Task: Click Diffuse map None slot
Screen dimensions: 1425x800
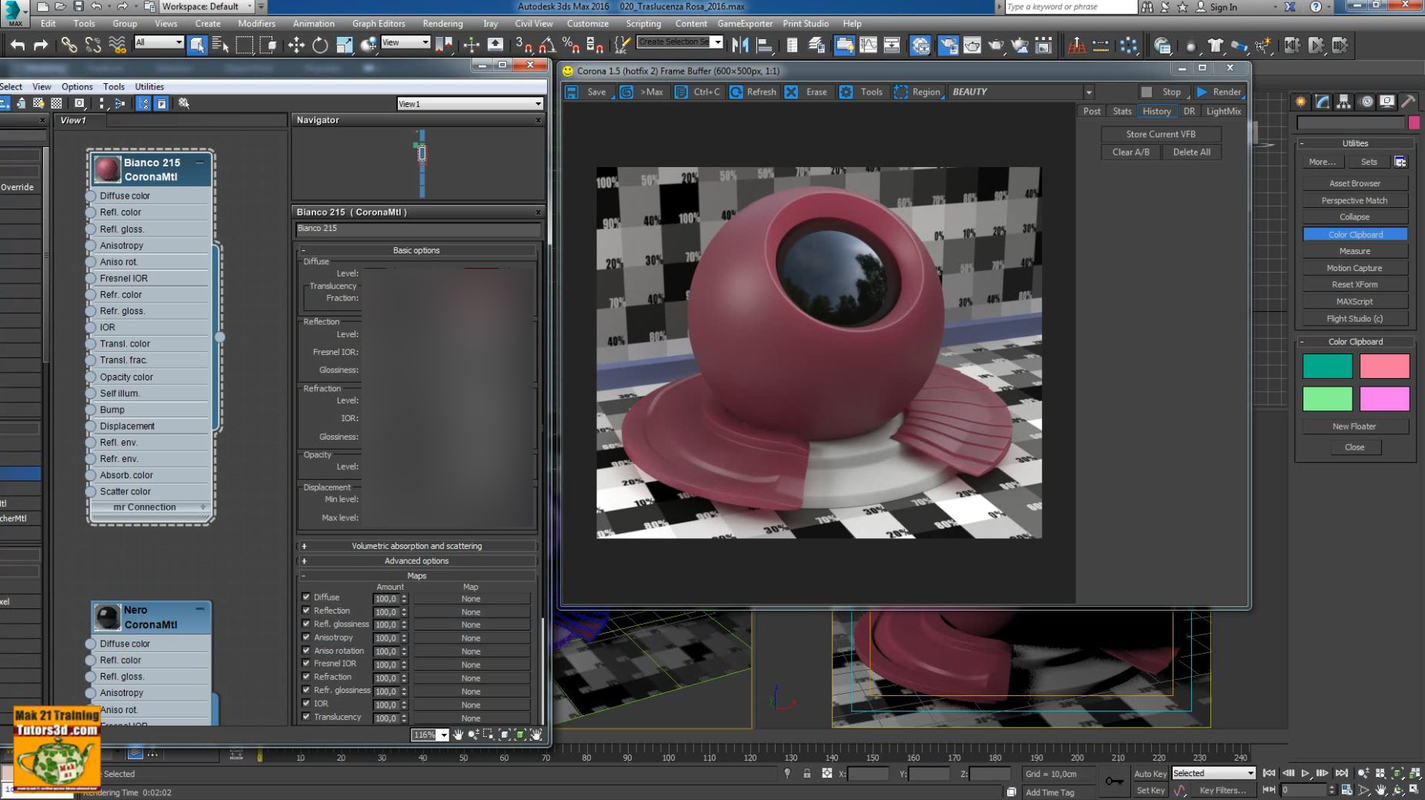Action: click(471, 598)
